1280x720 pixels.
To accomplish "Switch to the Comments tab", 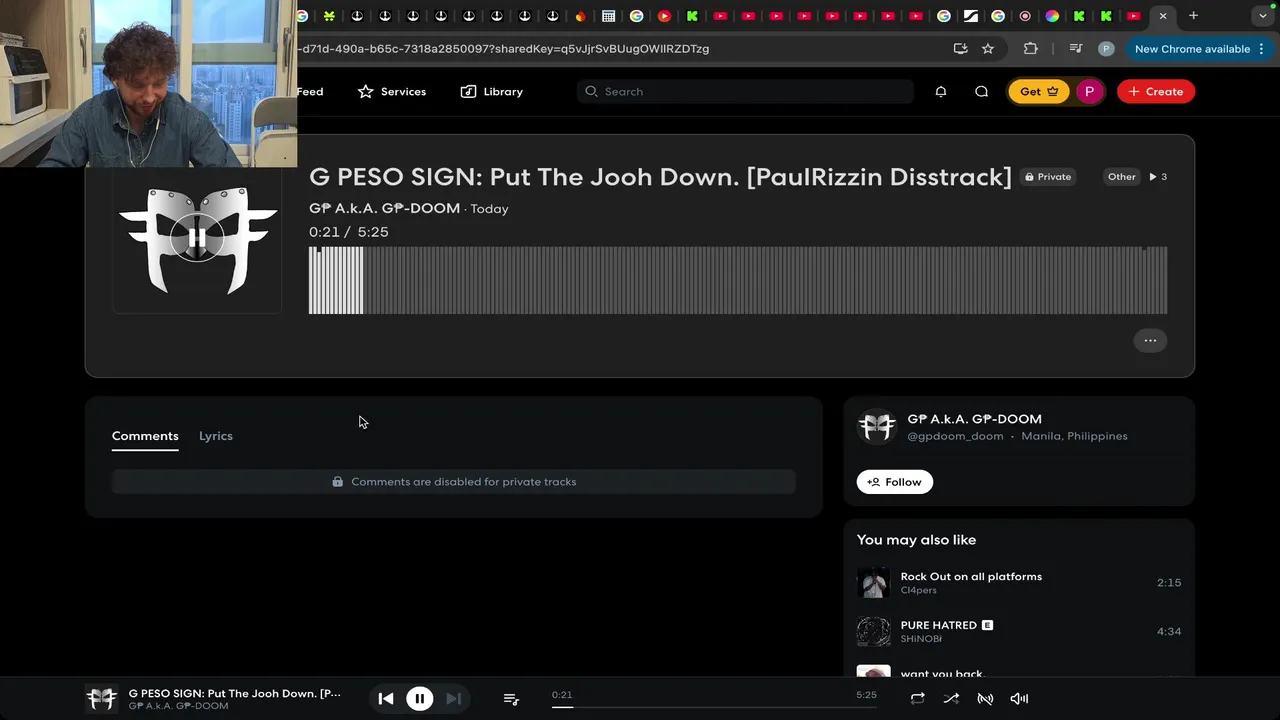I will point(145,436).
